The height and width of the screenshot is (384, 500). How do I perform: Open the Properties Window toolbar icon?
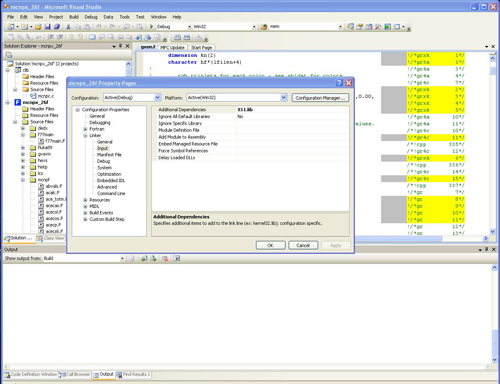(x=359, y=26)
